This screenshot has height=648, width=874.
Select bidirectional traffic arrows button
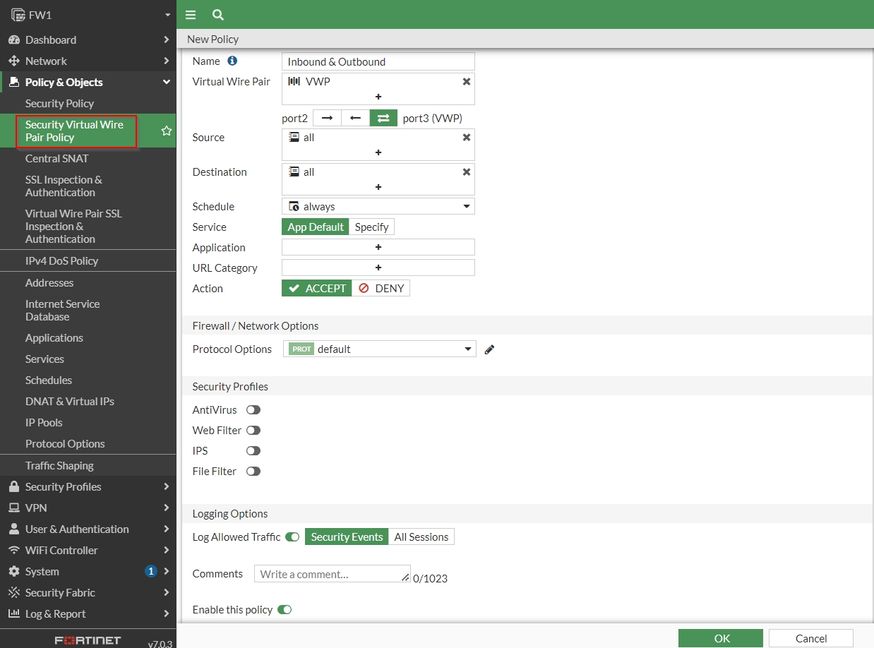pos(383,118)
